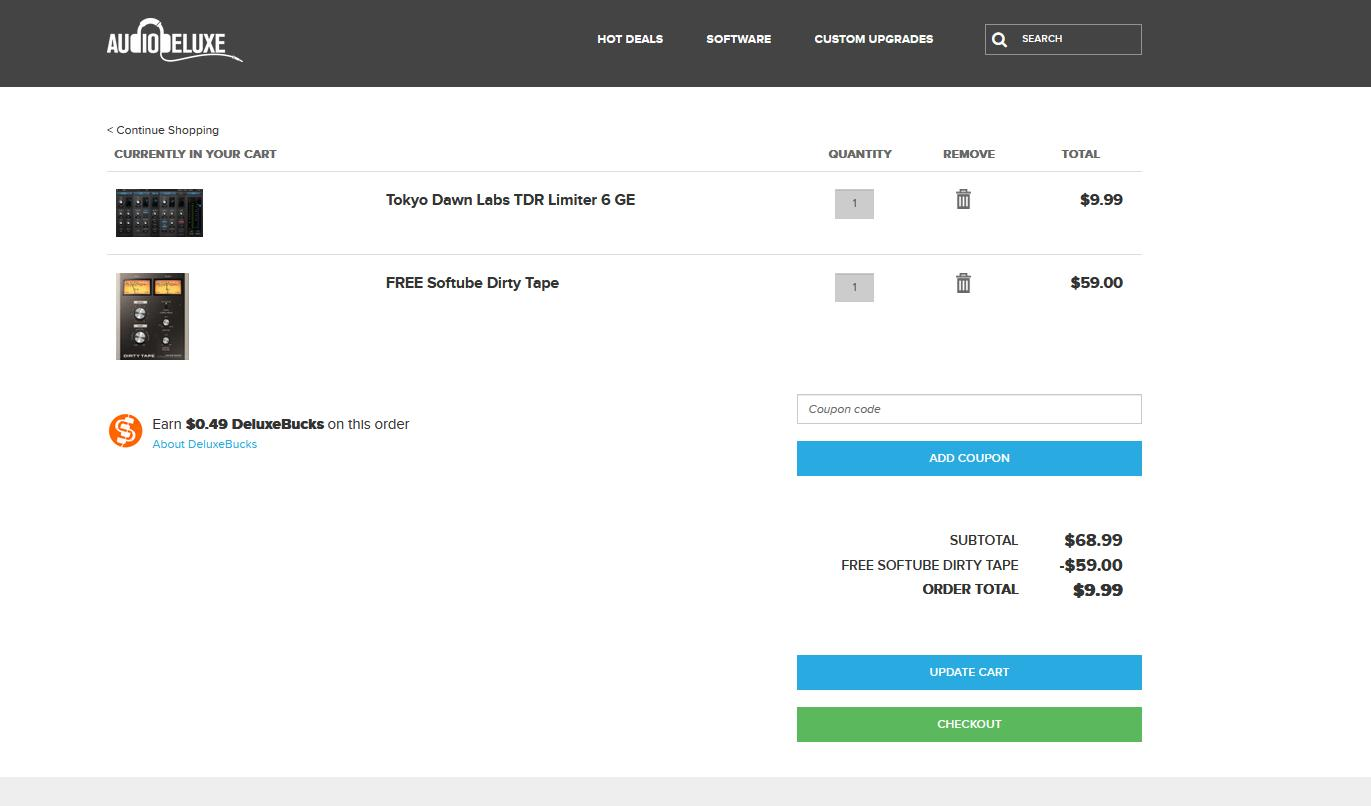Edit quantity for TDR Limiter 6 GE
This screenshot has height=806, width=1371.
[x=854, y=204]
